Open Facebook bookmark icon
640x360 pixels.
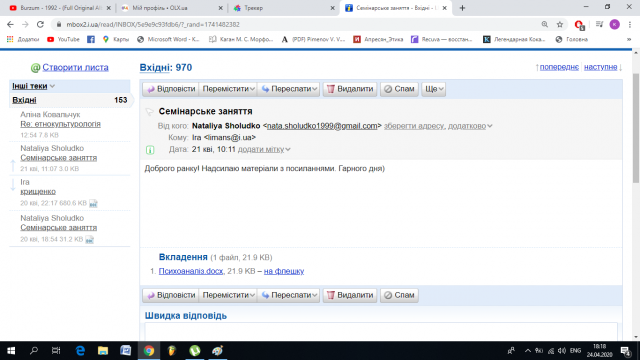pos(91,39)
